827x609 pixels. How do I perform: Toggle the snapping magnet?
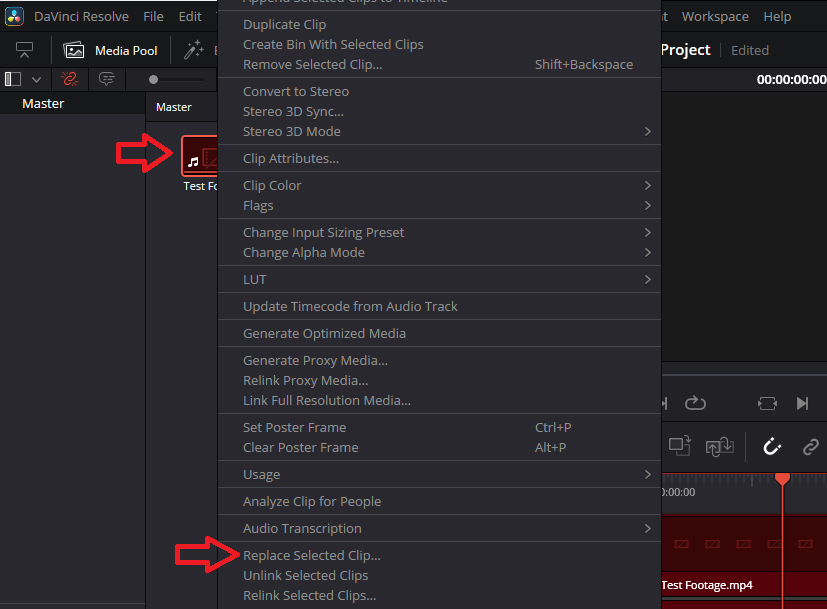point(771,447)
